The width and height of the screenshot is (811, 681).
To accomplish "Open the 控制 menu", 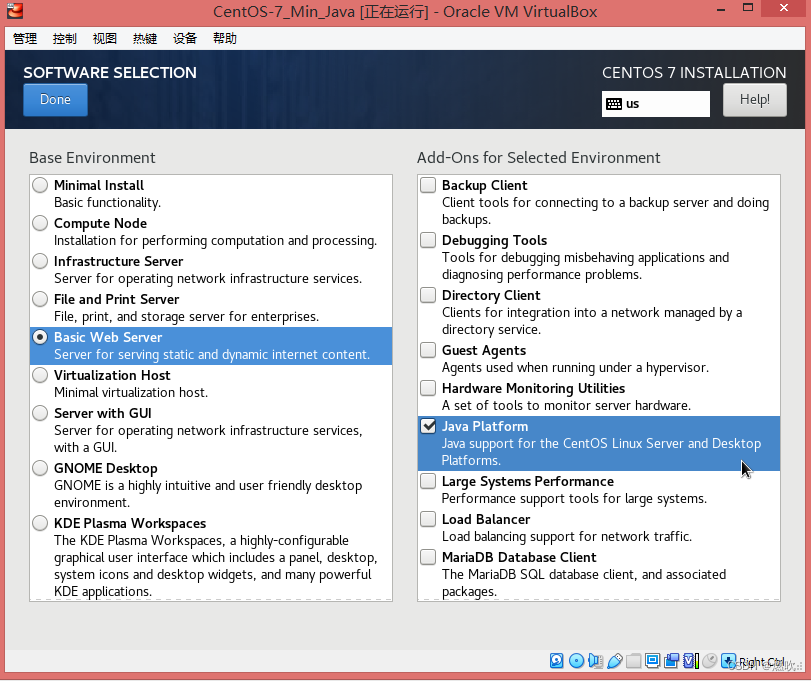I will coord(65,39).
